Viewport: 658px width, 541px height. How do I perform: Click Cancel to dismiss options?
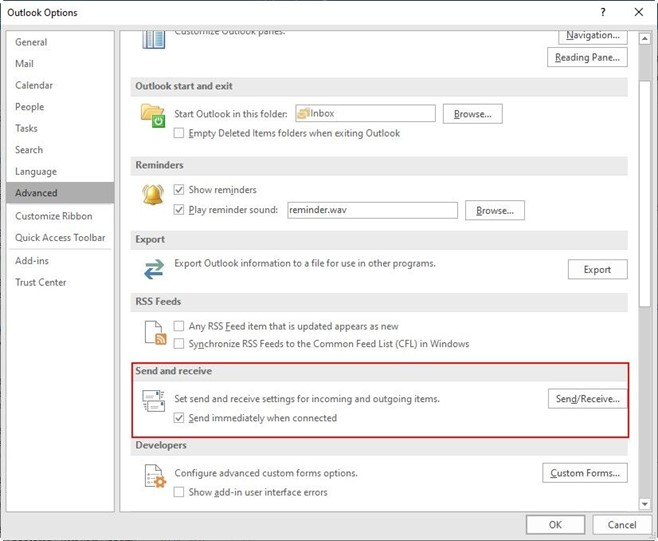(622, 525)
